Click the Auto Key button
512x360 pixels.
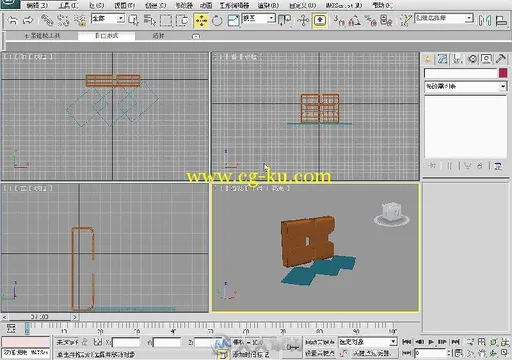320,342
